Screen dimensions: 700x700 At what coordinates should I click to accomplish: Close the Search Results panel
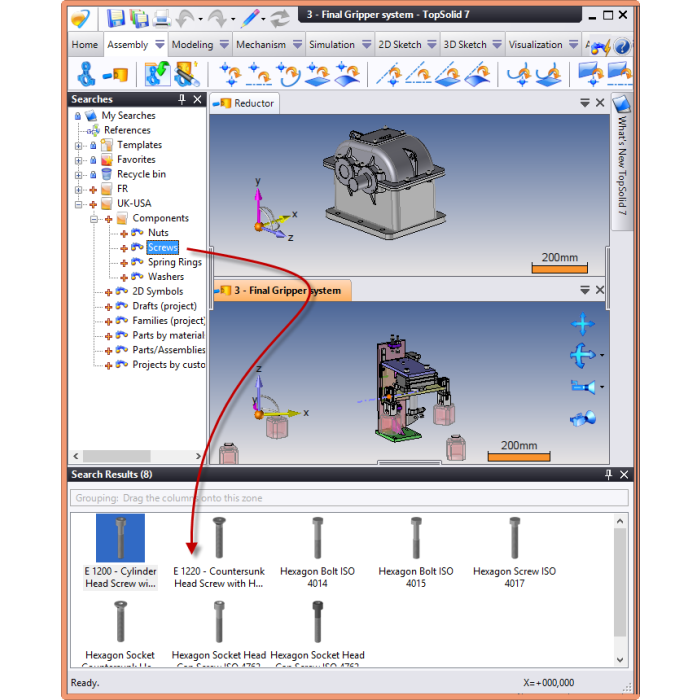pos(624,474)
